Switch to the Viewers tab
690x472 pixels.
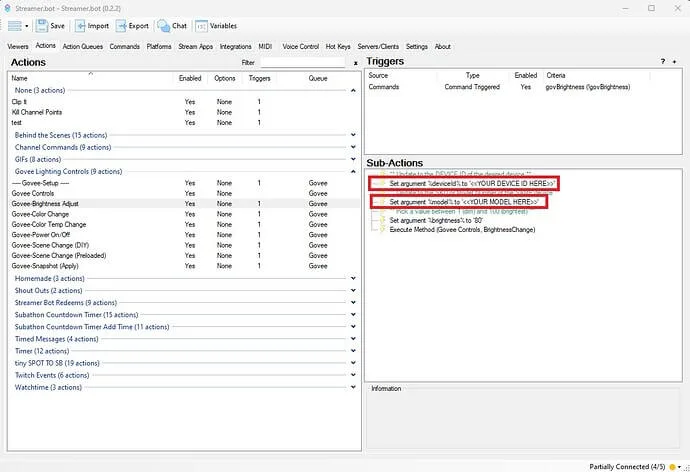tap(18, 47)
